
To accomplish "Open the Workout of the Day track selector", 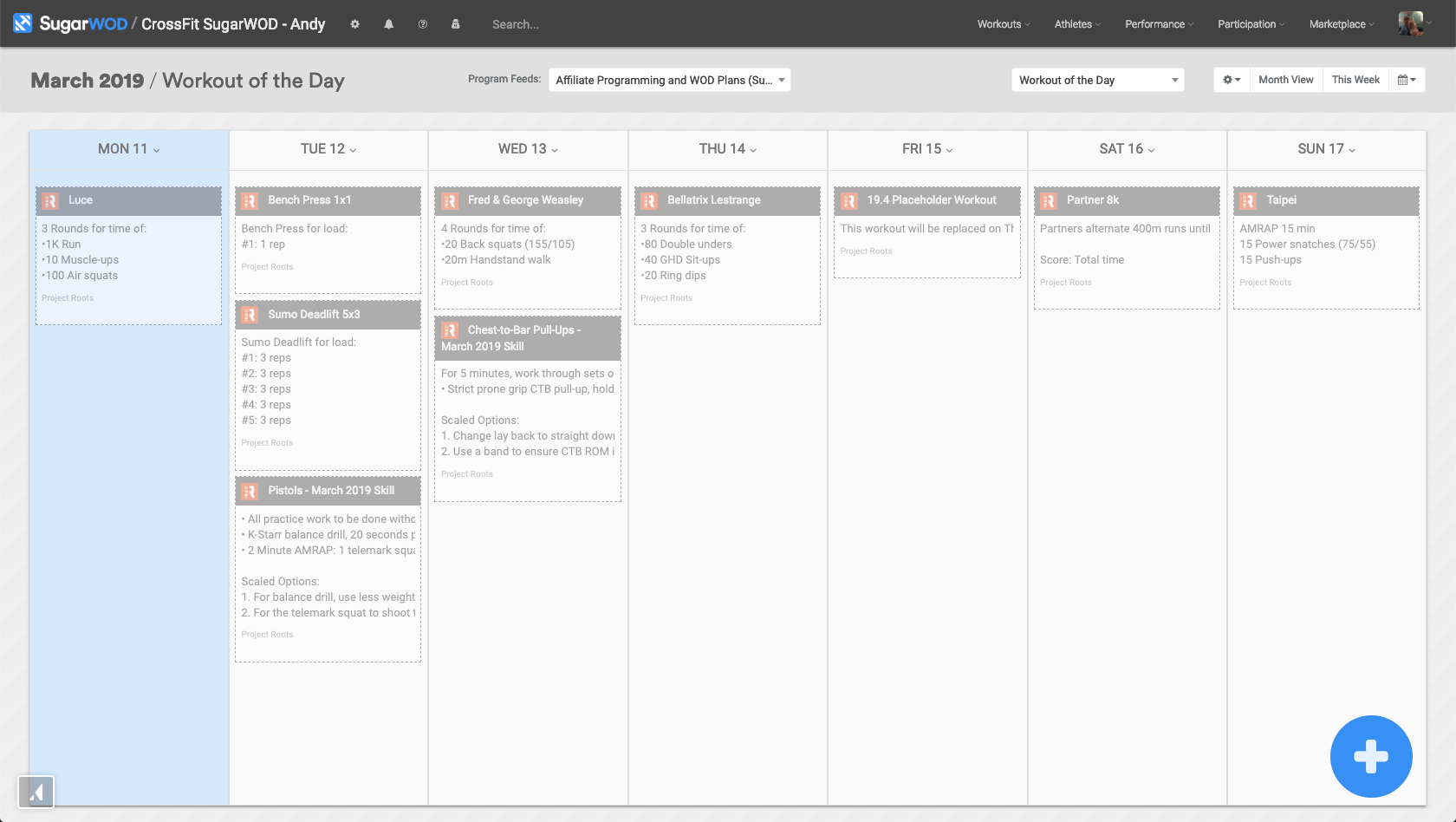I will pyautogui.click(x=1097, y=80).
